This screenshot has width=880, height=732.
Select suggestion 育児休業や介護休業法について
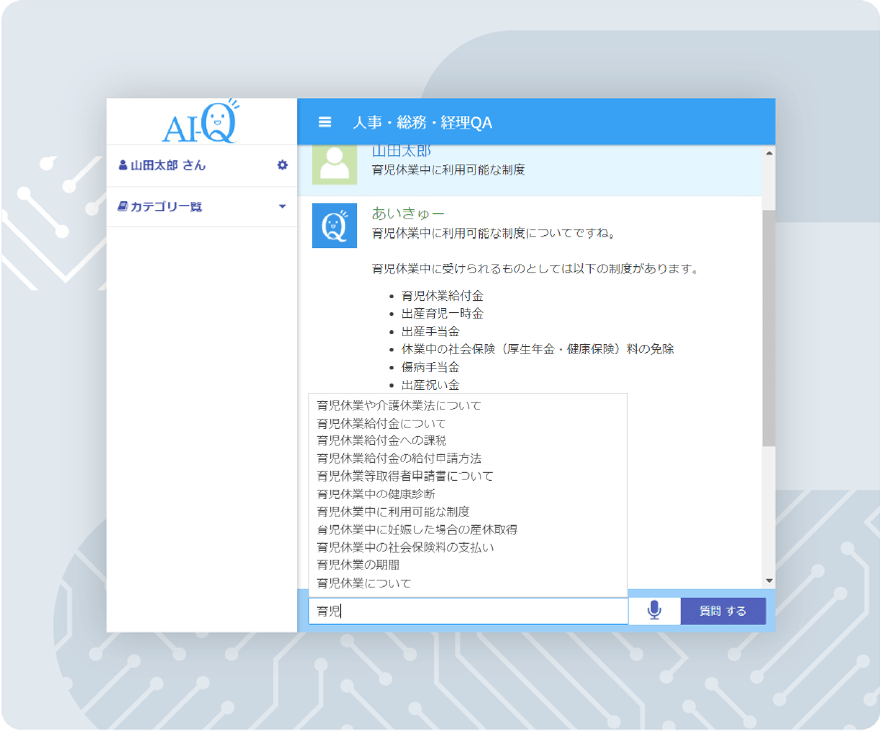tap(398, 405)
